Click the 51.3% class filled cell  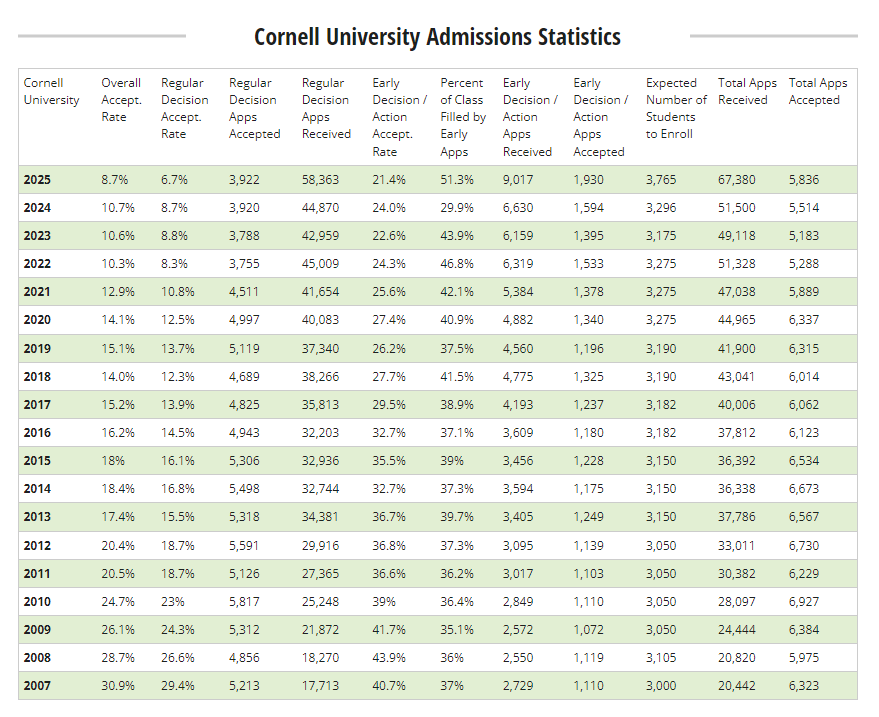click(457, 180)
